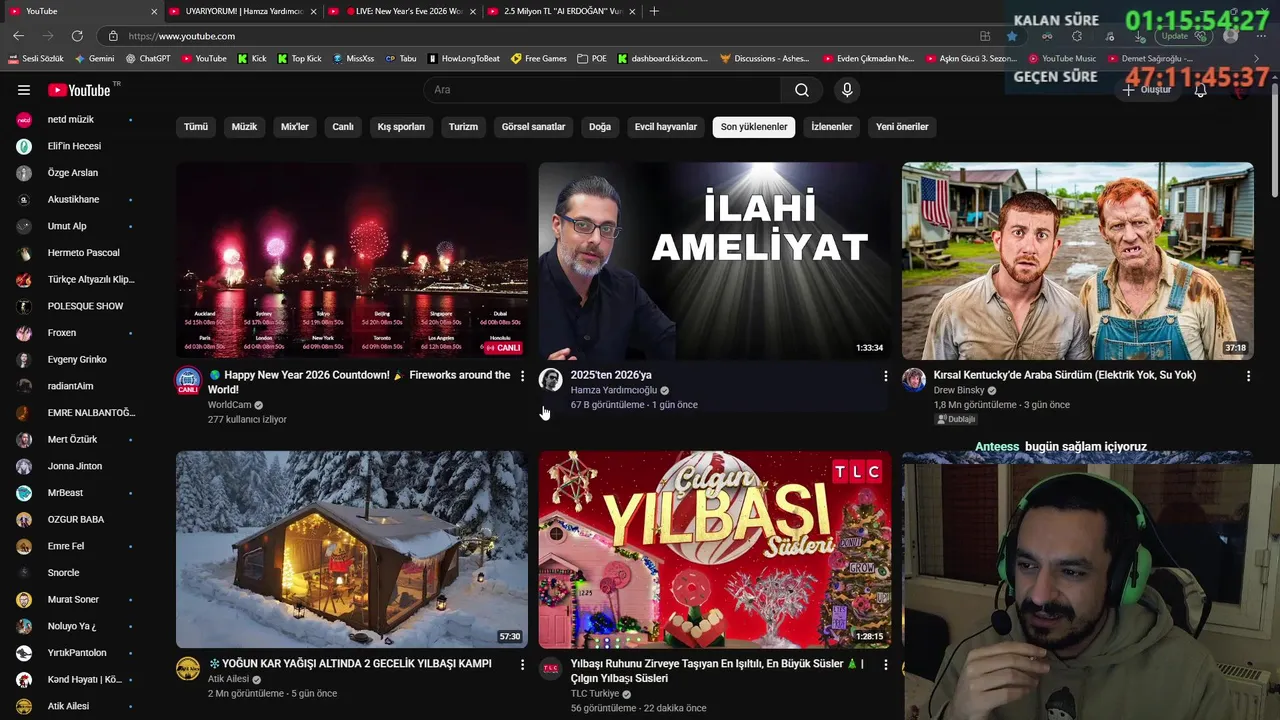Click the WorldCam channel name link

click(229, 405)
